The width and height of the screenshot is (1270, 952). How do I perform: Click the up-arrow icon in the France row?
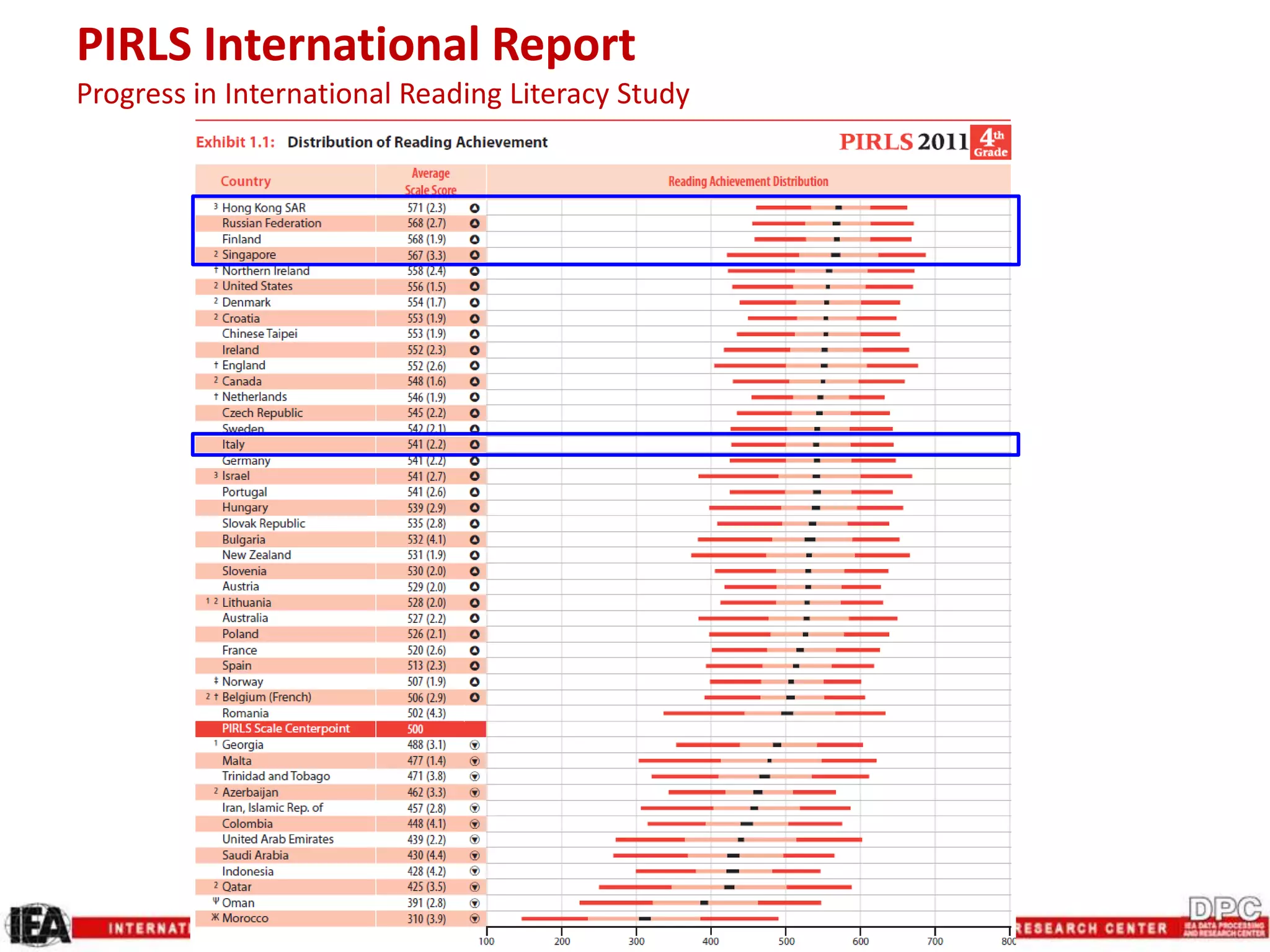pos(474,650)
